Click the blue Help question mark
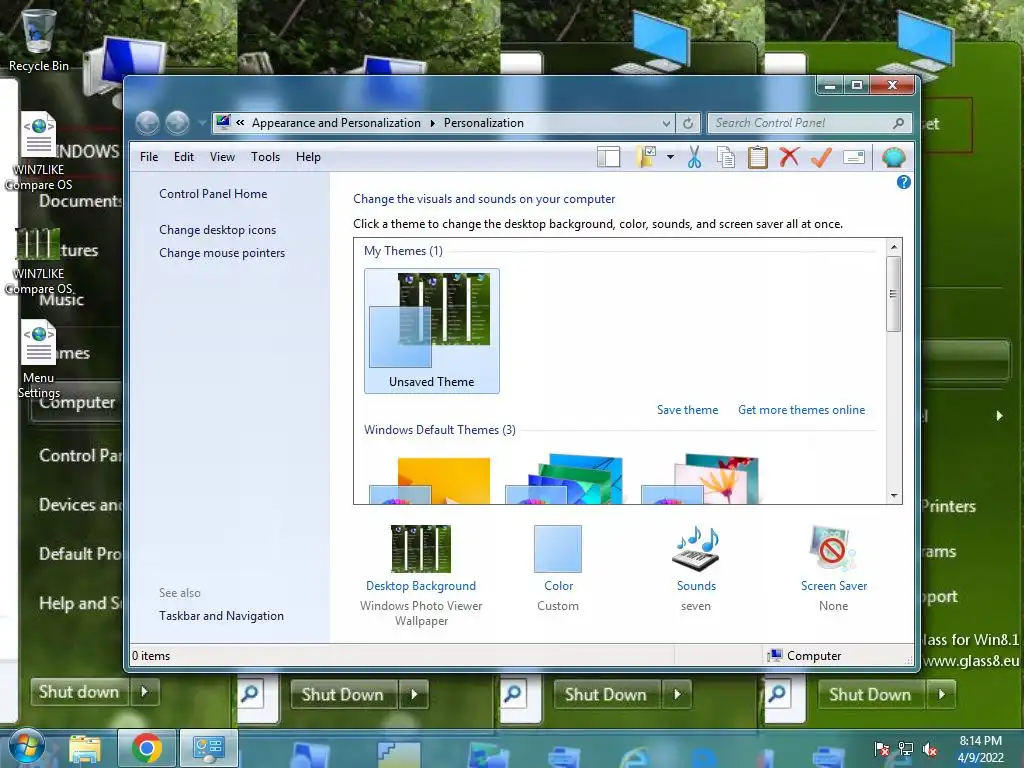The width and height of the screenshot is (1024, 768). [903, 182]
